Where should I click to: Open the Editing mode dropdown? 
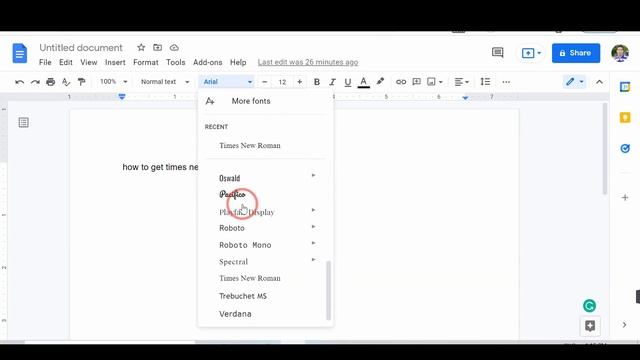click(575, 82)
